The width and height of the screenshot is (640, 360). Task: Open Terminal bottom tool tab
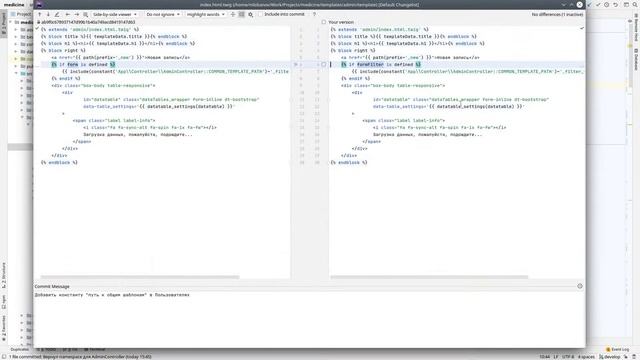point(95,349)
